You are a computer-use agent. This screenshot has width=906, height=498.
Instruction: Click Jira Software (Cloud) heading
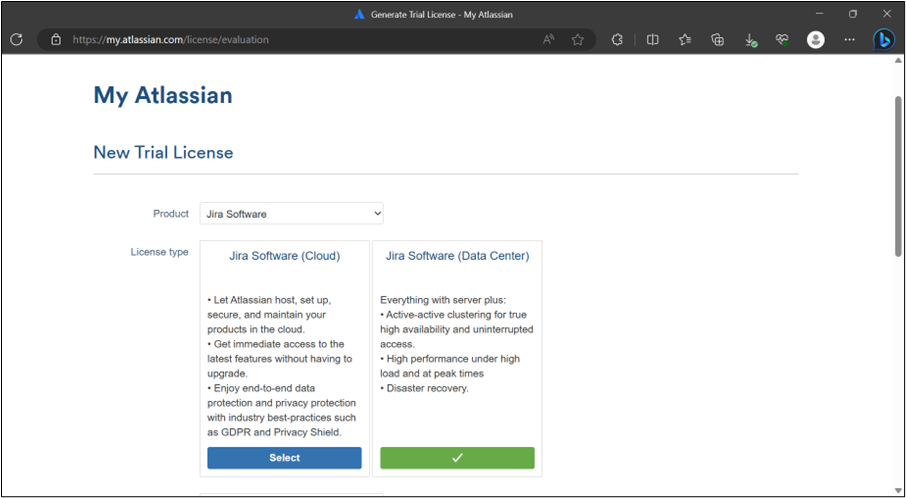pos(284,255)
